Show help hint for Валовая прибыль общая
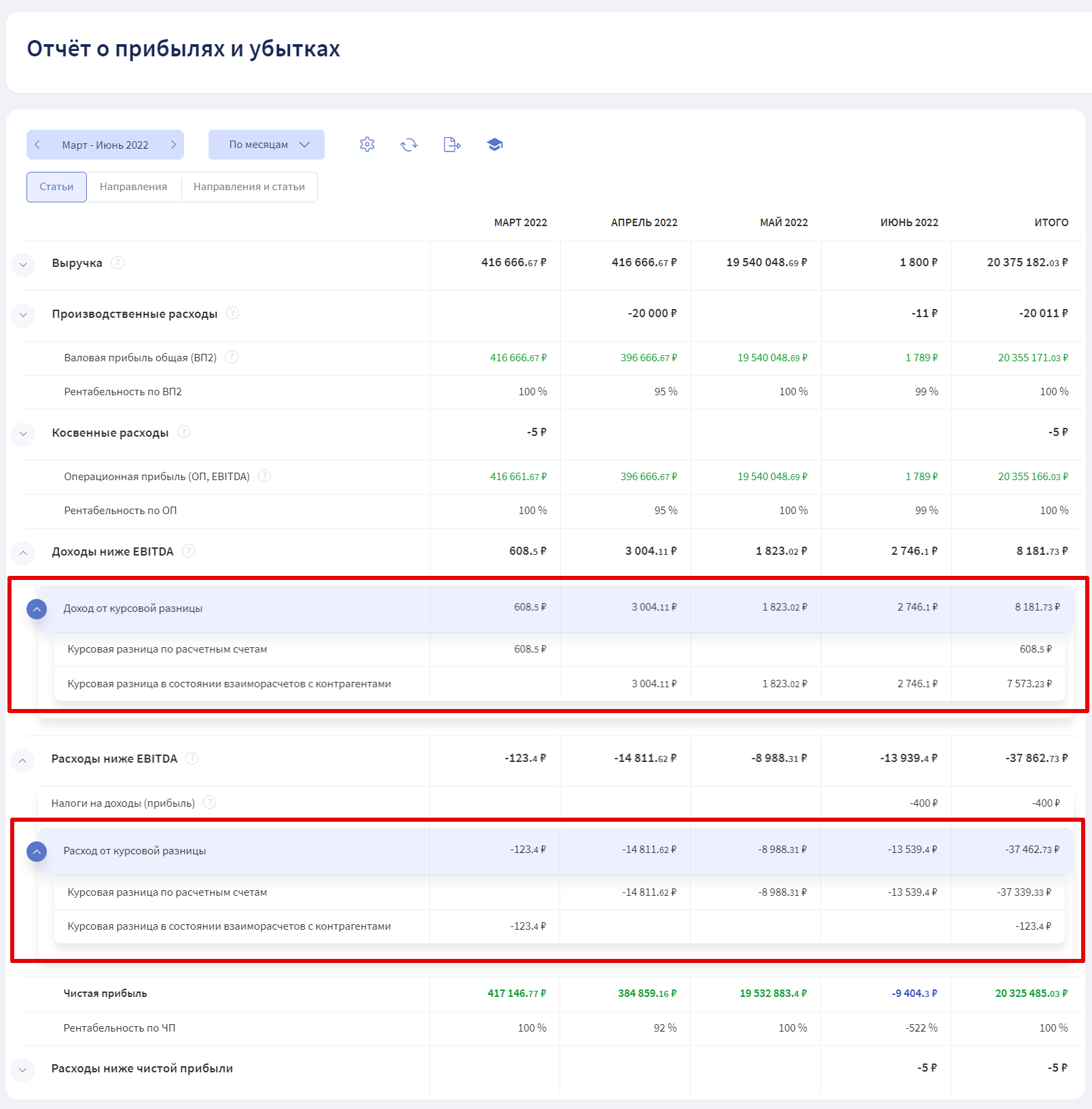Viewport: 1092px width, 1109px height. (x=232, y=357)
